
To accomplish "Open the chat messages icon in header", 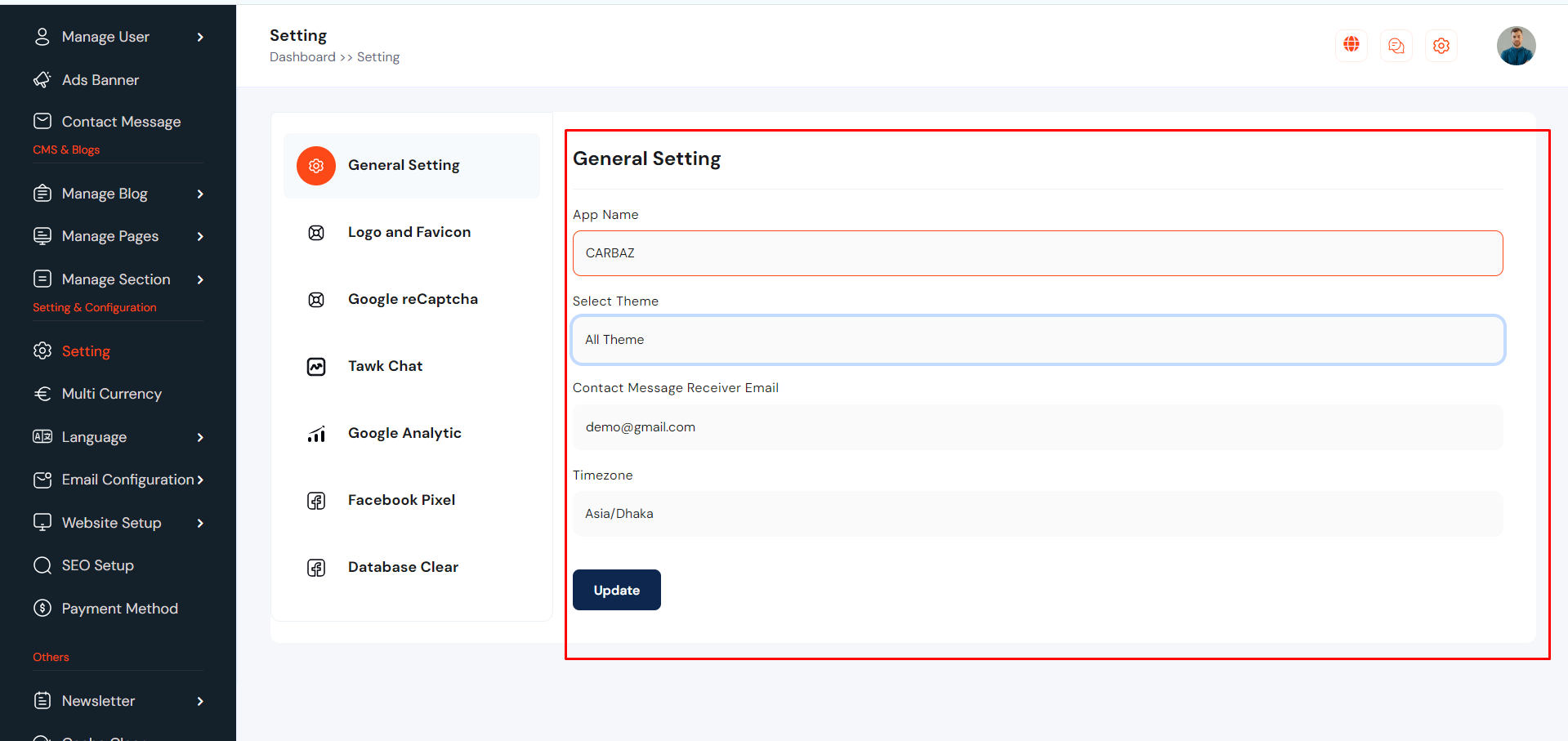I will [1396, 46].
